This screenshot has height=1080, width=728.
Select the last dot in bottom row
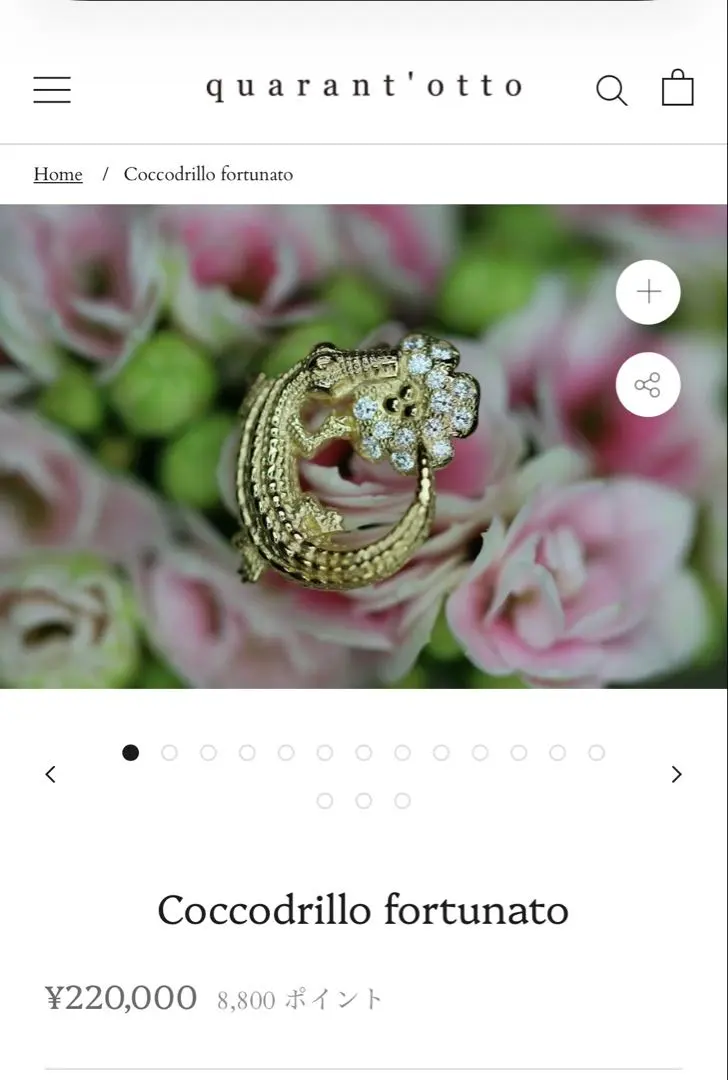(402, 800)
